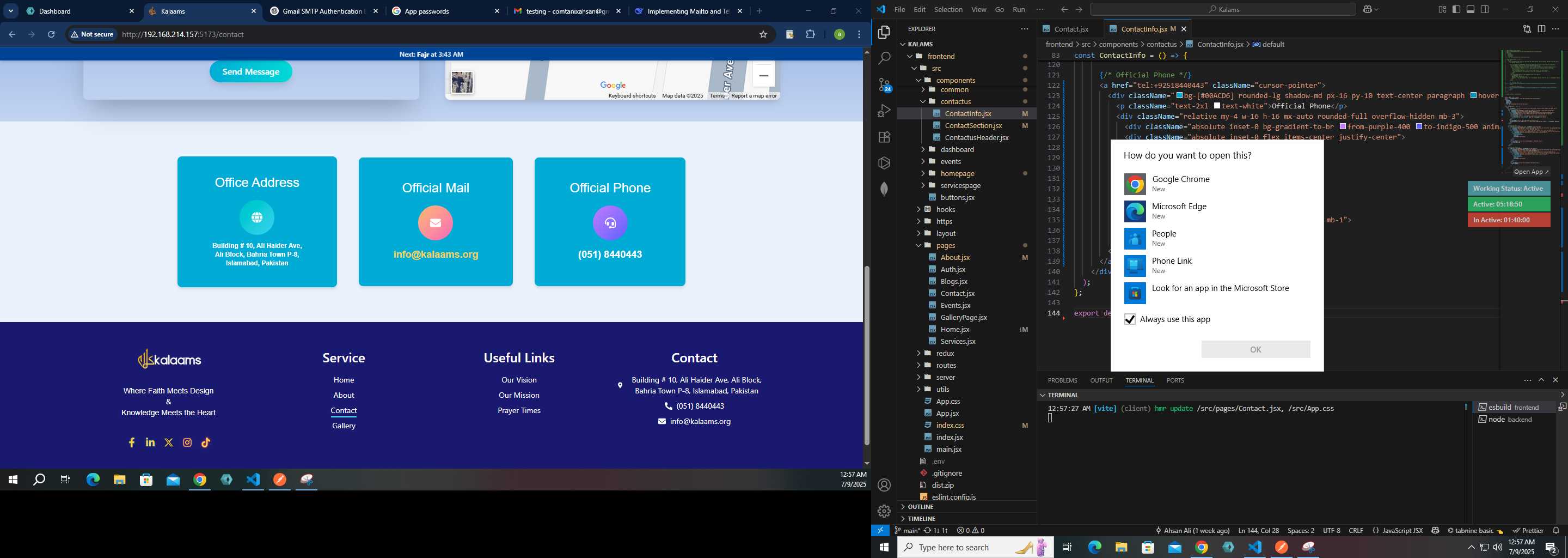Toggle the VS Code secondary side bar
1568x558 pixels.
coord(1485,10)
